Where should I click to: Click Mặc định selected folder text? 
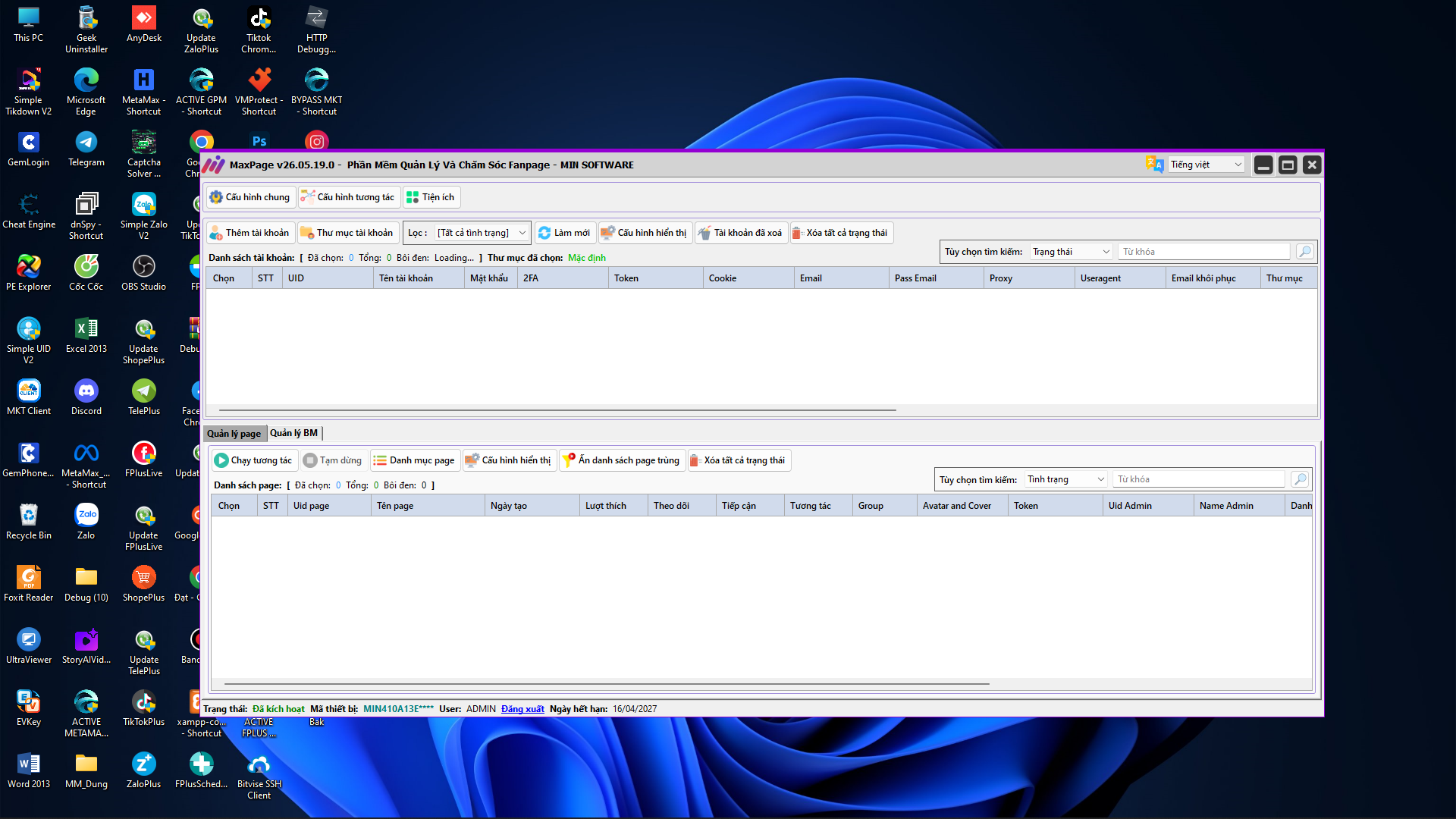click(x=587, y=258)
